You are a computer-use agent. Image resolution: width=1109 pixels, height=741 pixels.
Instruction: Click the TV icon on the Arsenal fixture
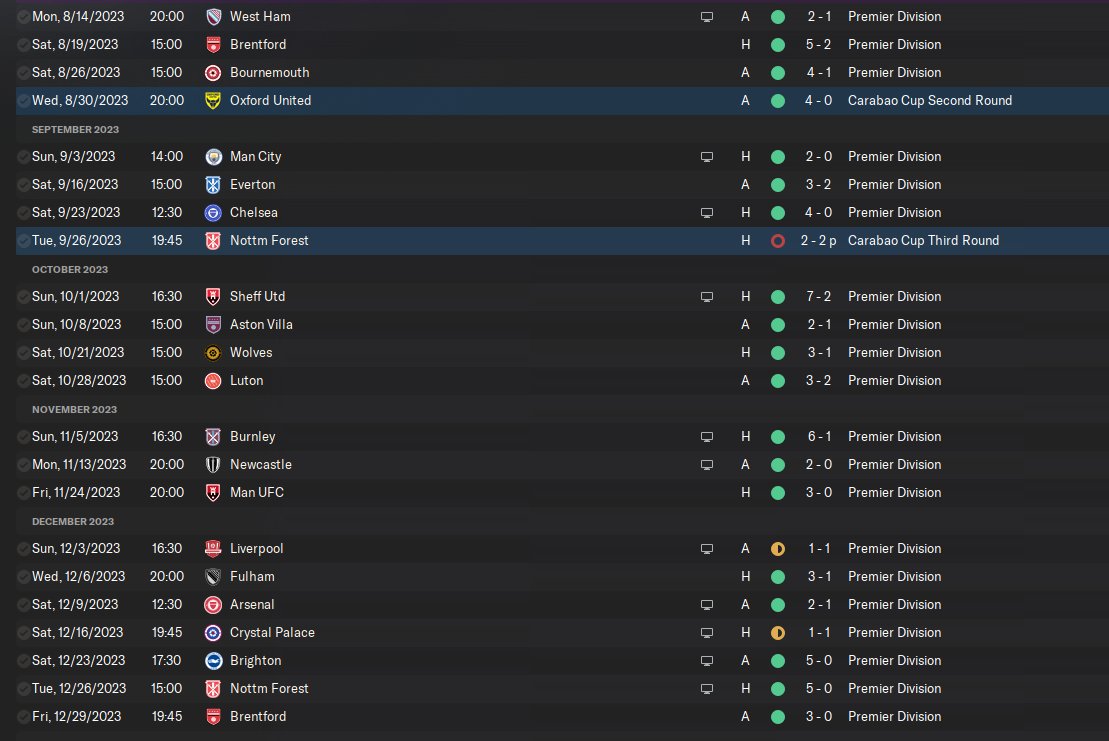(x=707, y=605)
